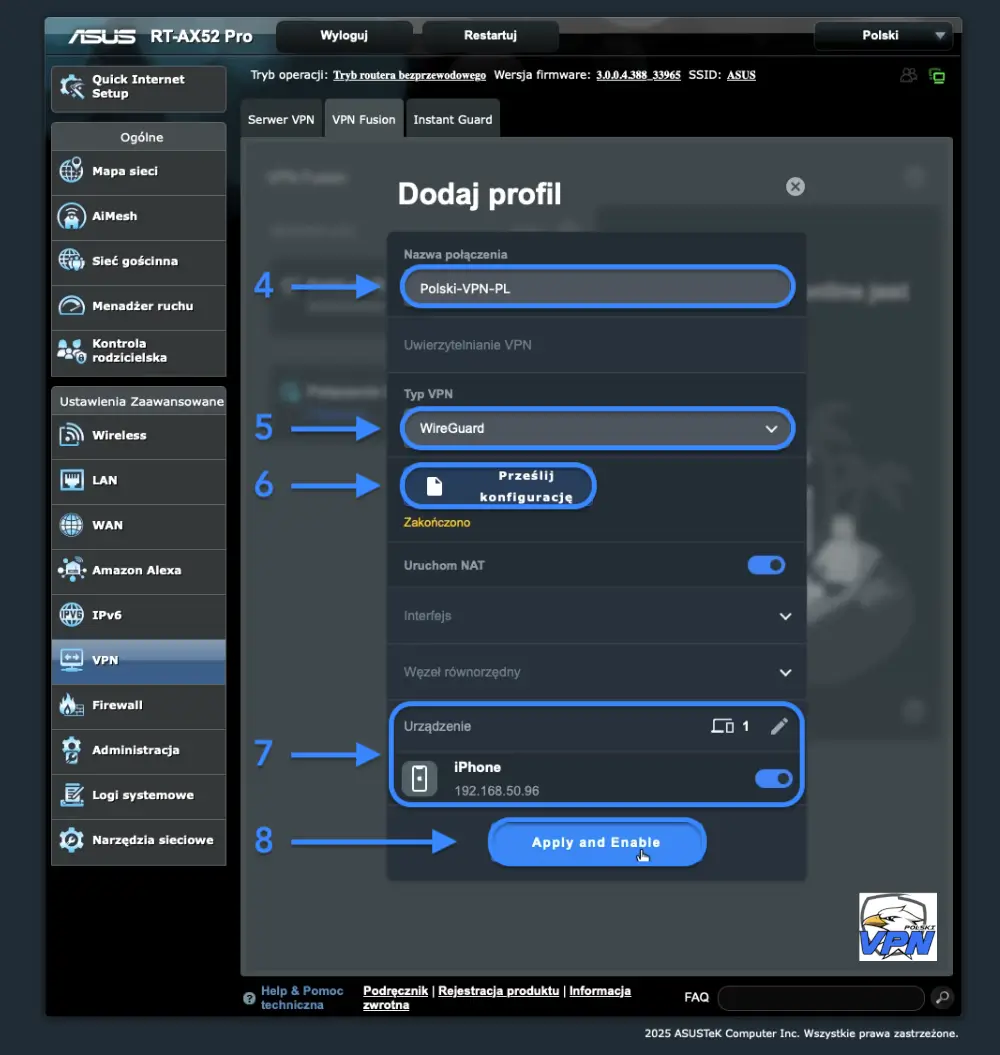
Task: Open the Podręcznik link
Action: tap(395, 991)
